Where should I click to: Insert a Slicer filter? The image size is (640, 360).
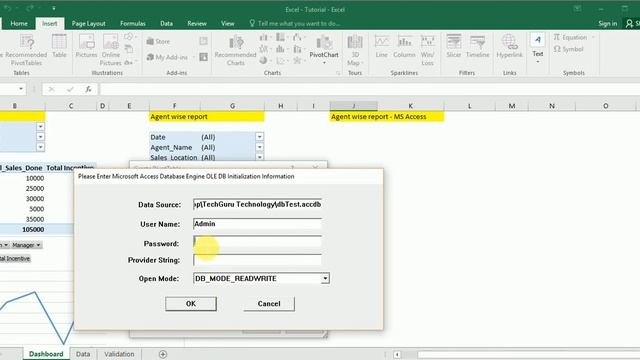(x=453, y=46)
